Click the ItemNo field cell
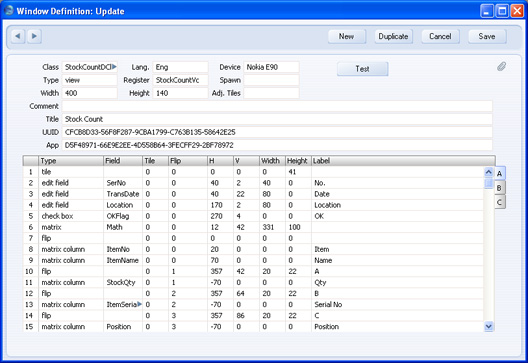528x363 pixels. click(123, 249)
